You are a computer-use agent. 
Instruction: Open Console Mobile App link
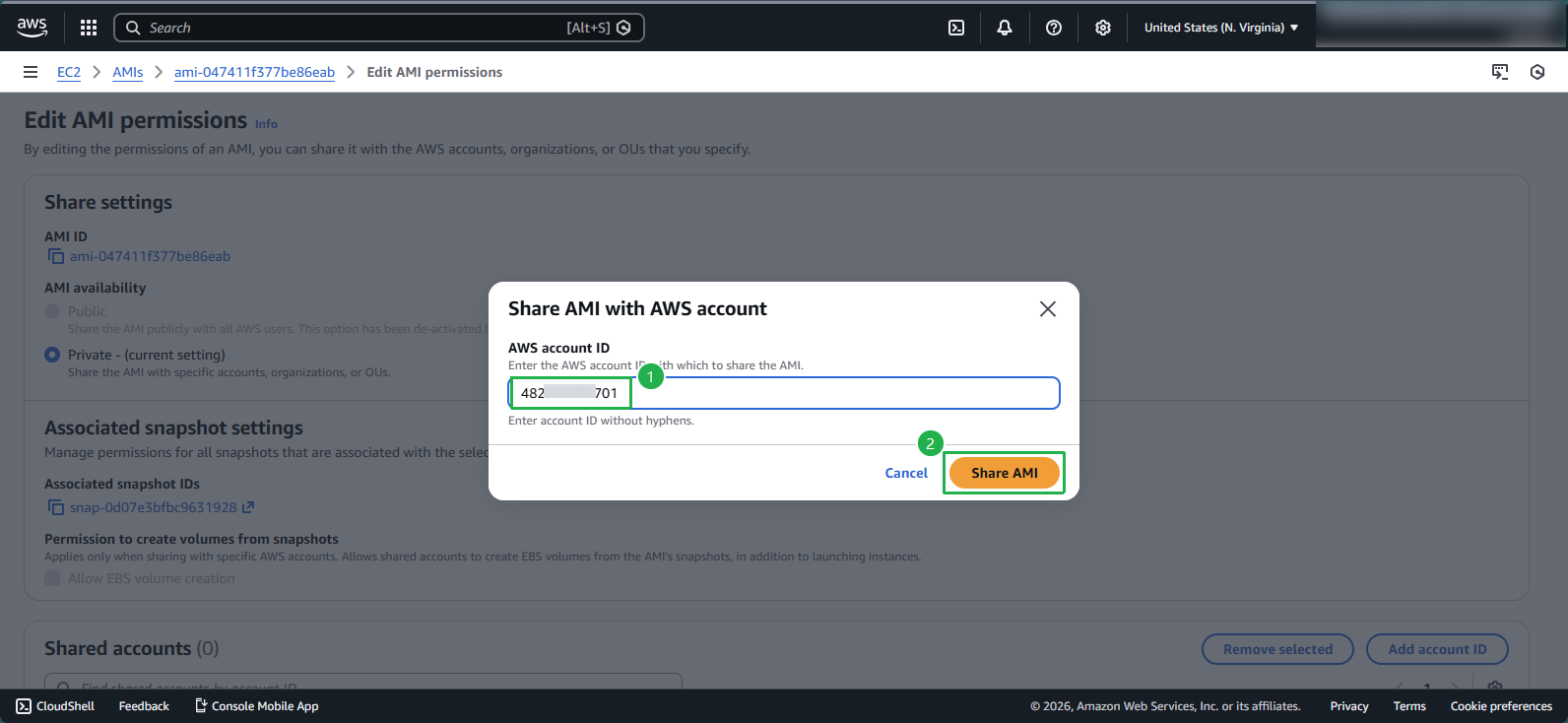pyautogui.click(x=256, y=706)
